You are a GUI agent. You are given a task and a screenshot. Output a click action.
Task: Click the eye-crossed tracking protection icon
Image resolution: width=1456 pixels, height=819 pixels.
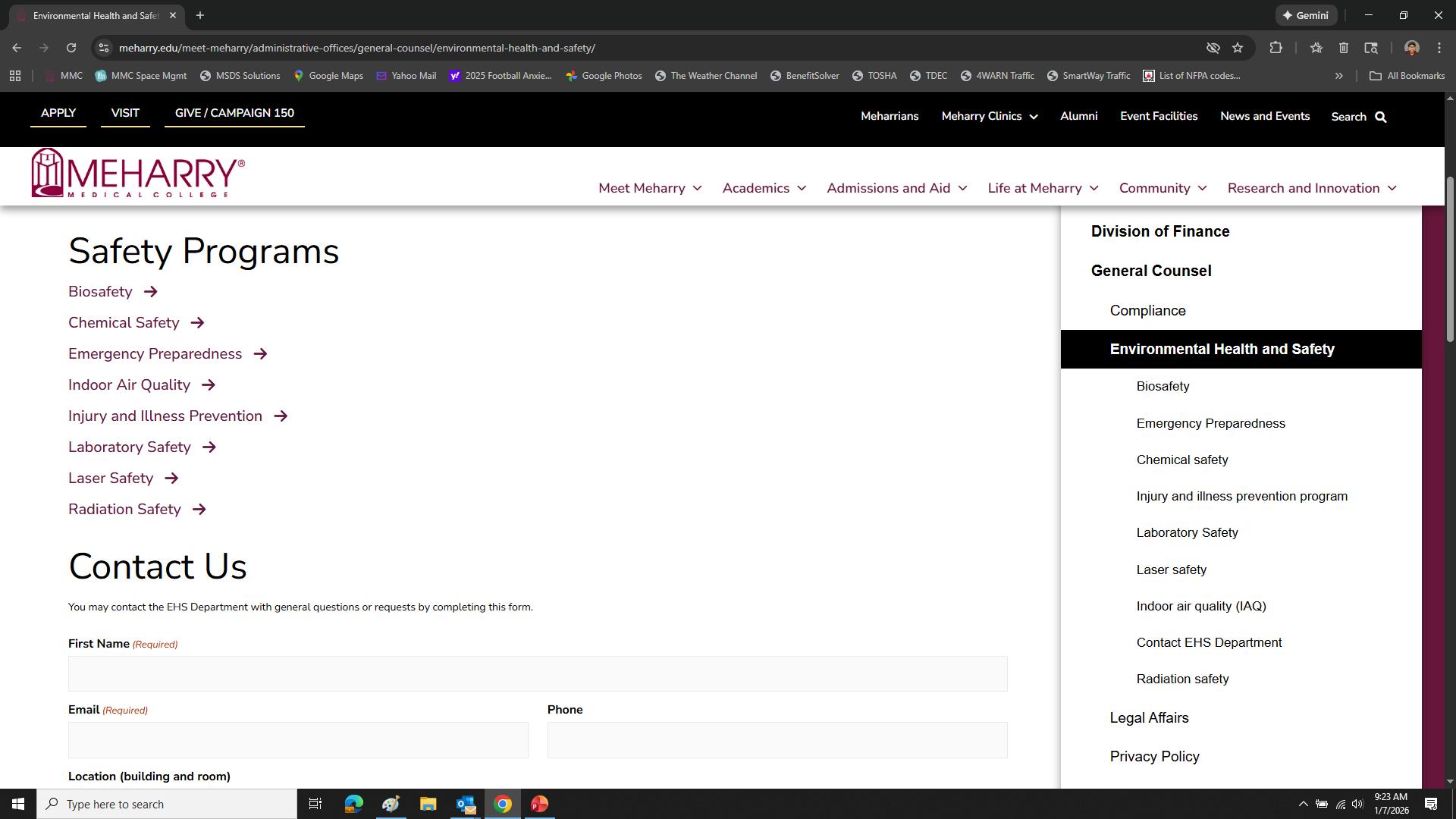(x=1213, y=48)
